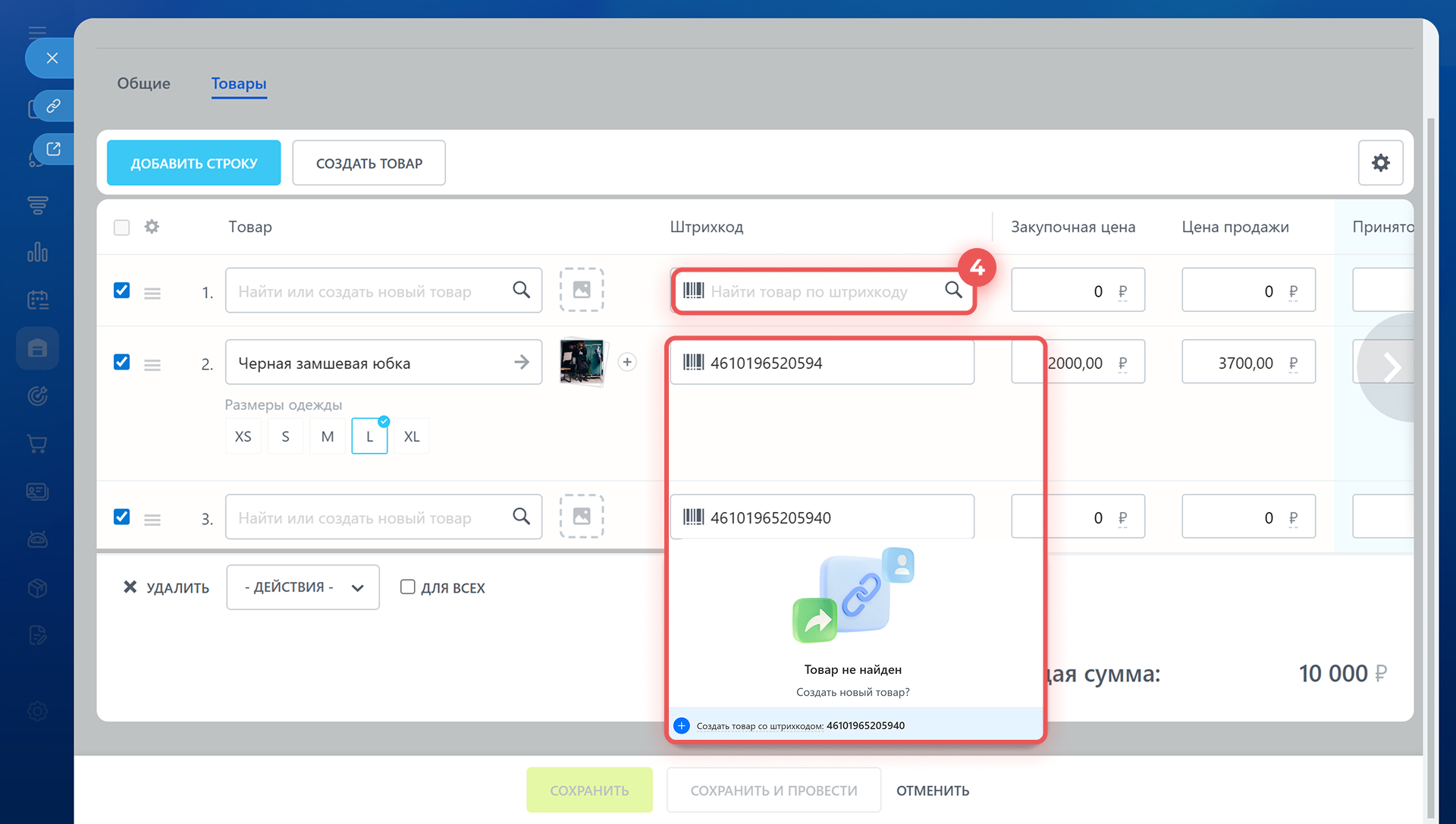The height and width of the screenshot is (824, 1456).
Task: Click «Добавить строку» button
Action: [193, 163]
